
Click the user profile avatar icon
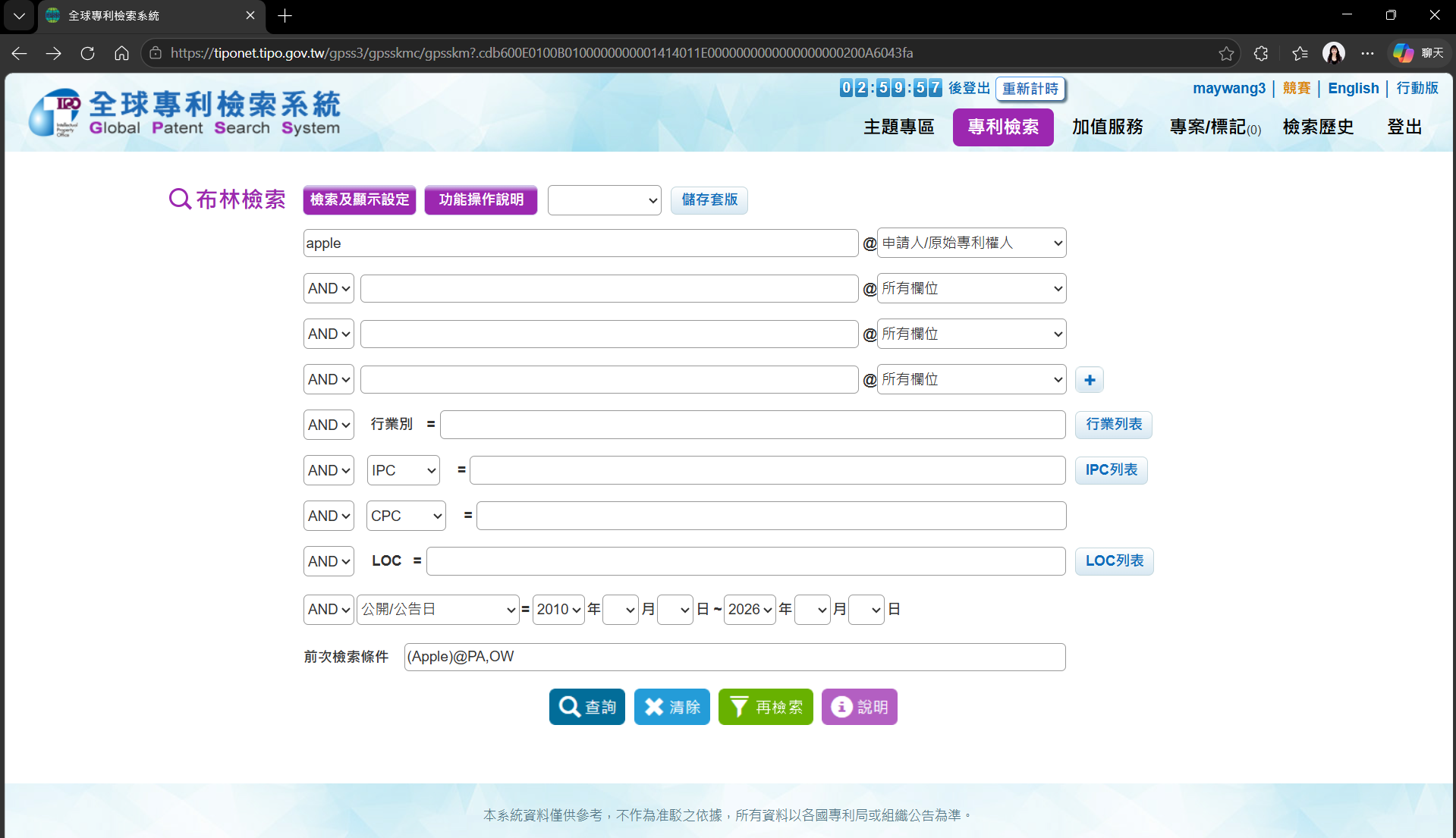click(x=1333, y=53)
